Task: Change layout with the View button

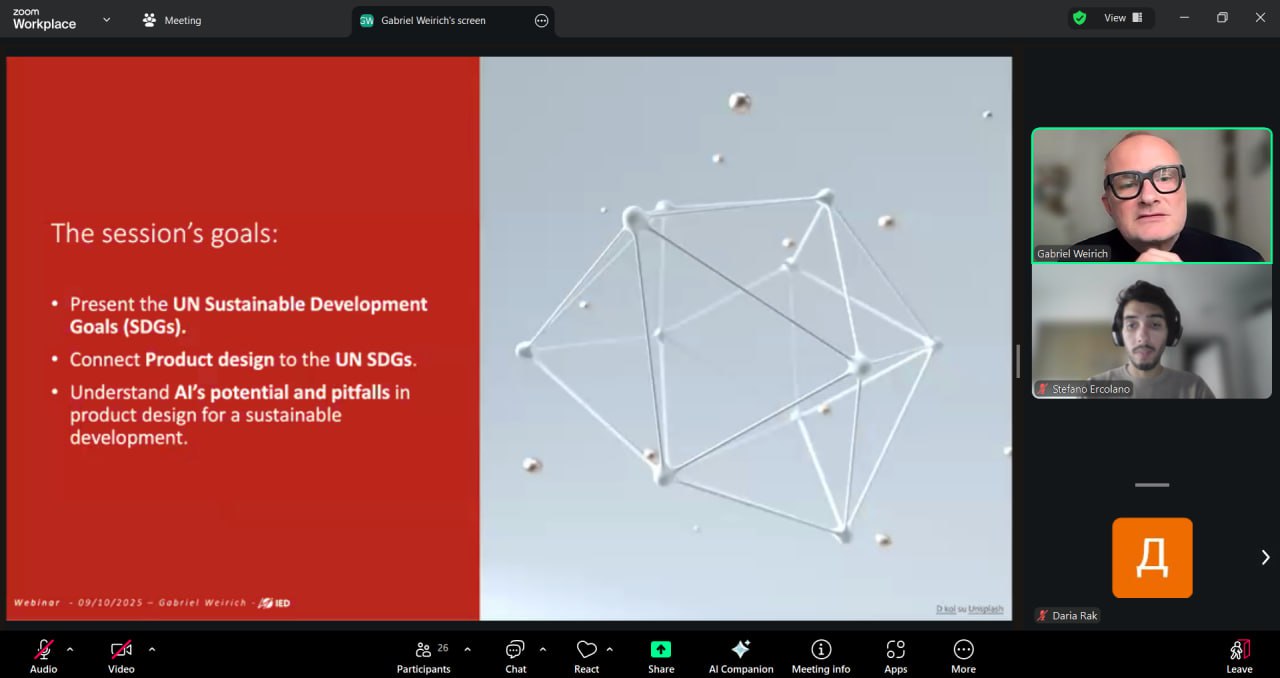Action: pos(1123,18)
